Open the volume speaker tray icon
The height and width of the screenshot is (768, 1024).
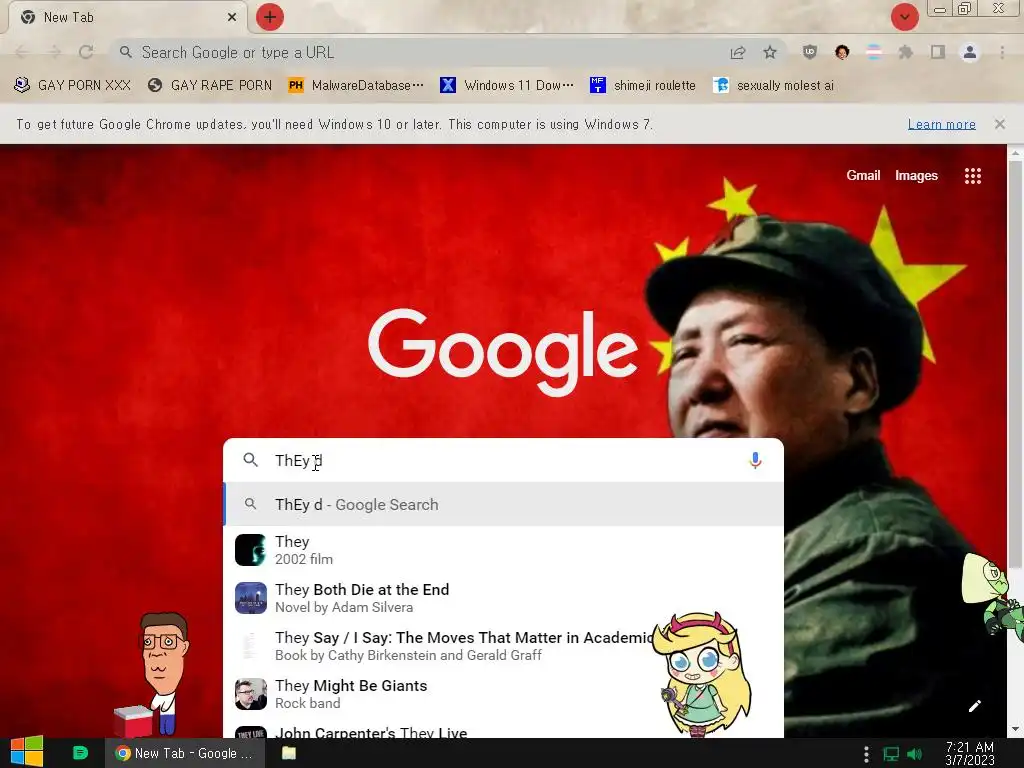pos(914,754)
